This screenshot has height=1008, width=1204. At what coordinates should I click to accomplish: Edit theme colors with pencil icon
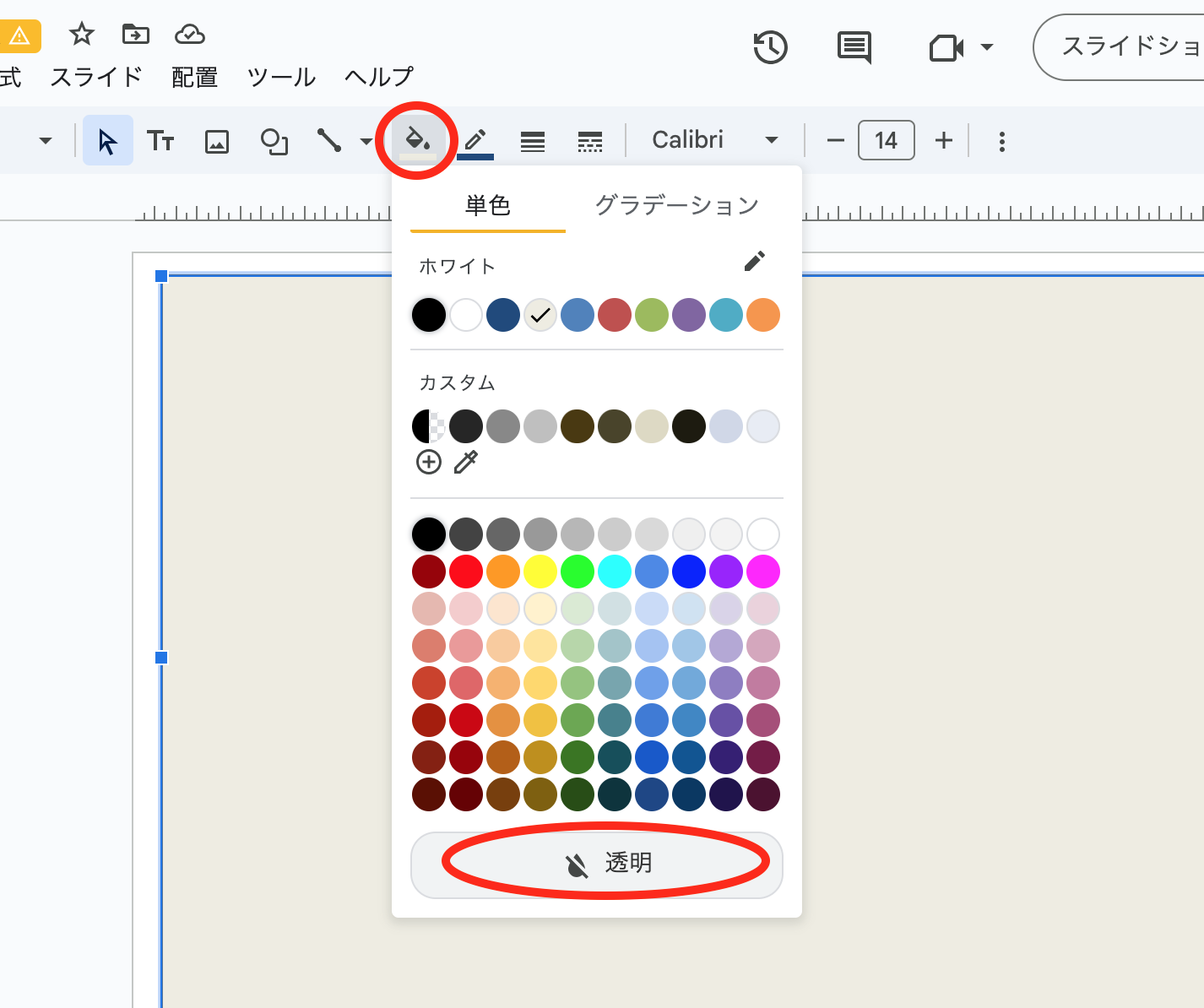coord(754,262)
